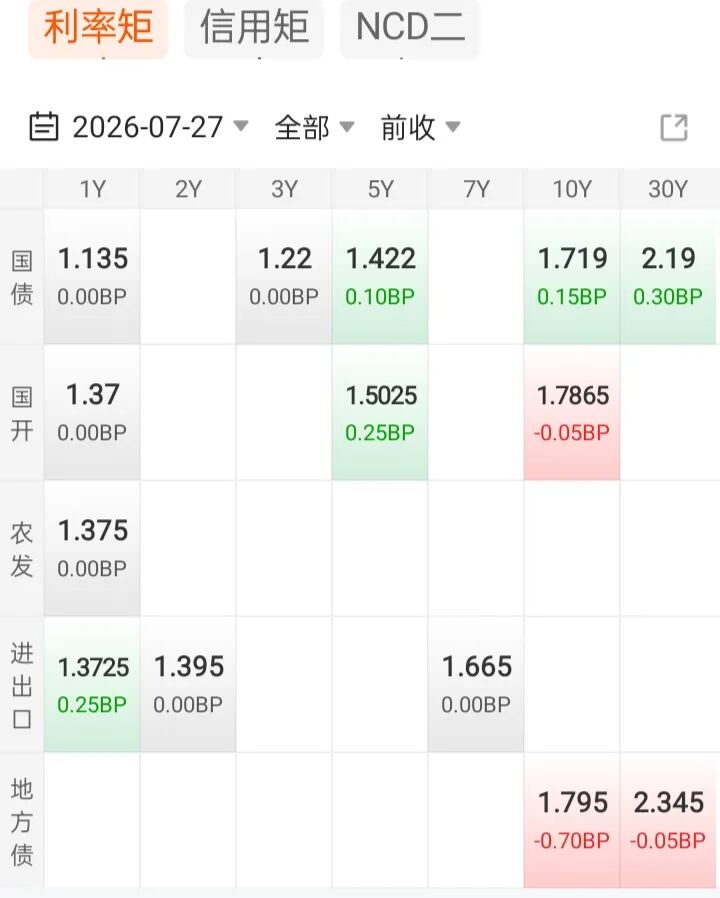
Task: Open the 全部 filter dropdown
Action: pyautogui.click(x=314, y=127)
